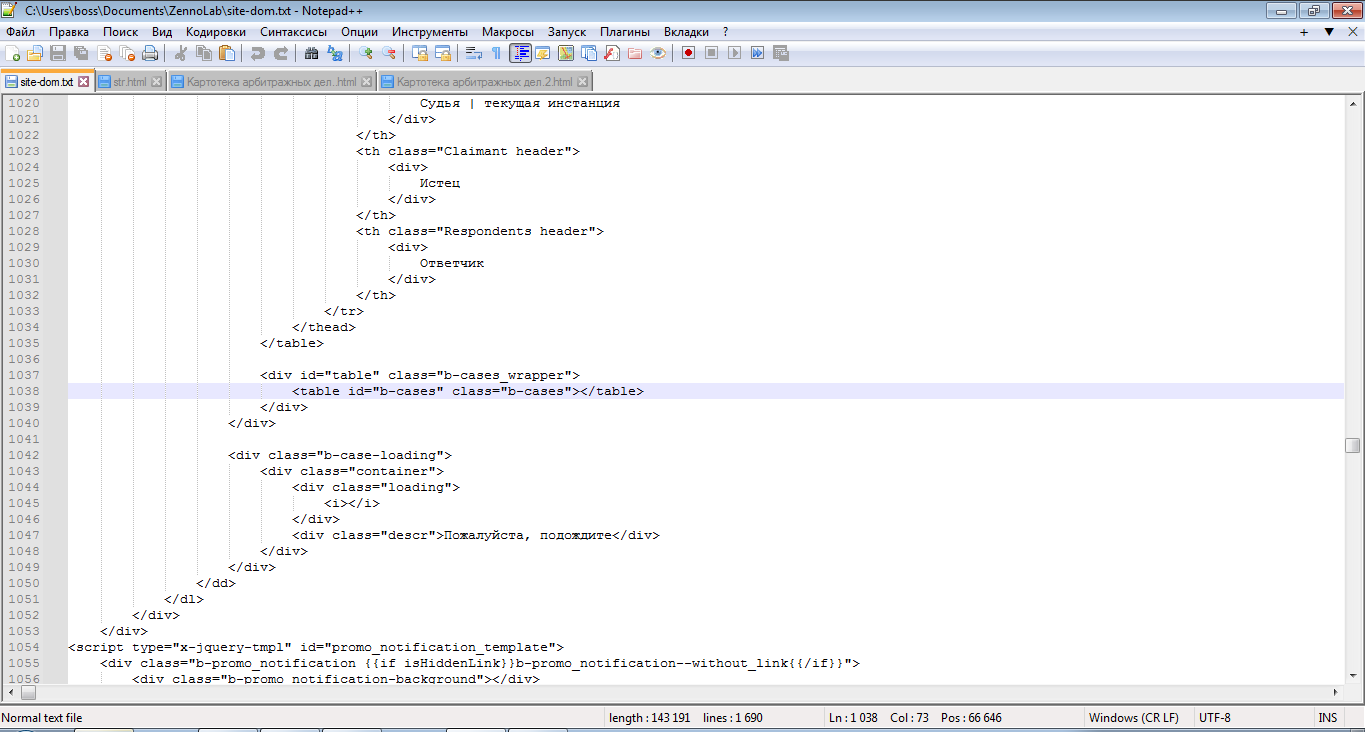Open the Кодировки menu
Screen dimensions: 1365x732
point(216,32)
